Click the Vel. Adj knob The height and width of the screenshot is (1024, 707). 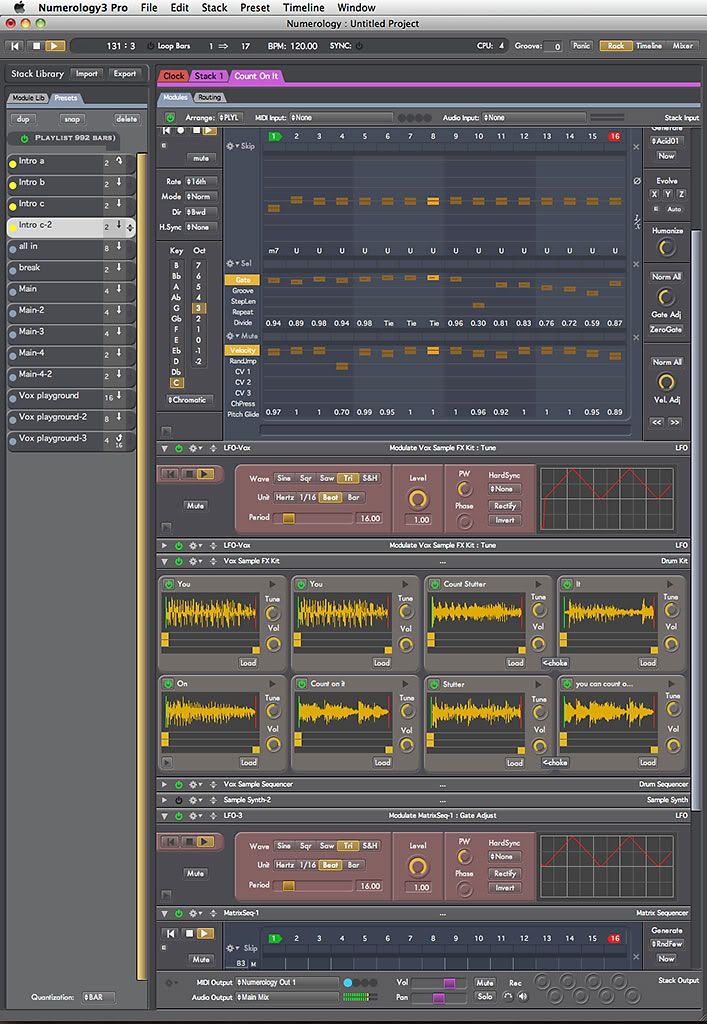coord(666,382)
